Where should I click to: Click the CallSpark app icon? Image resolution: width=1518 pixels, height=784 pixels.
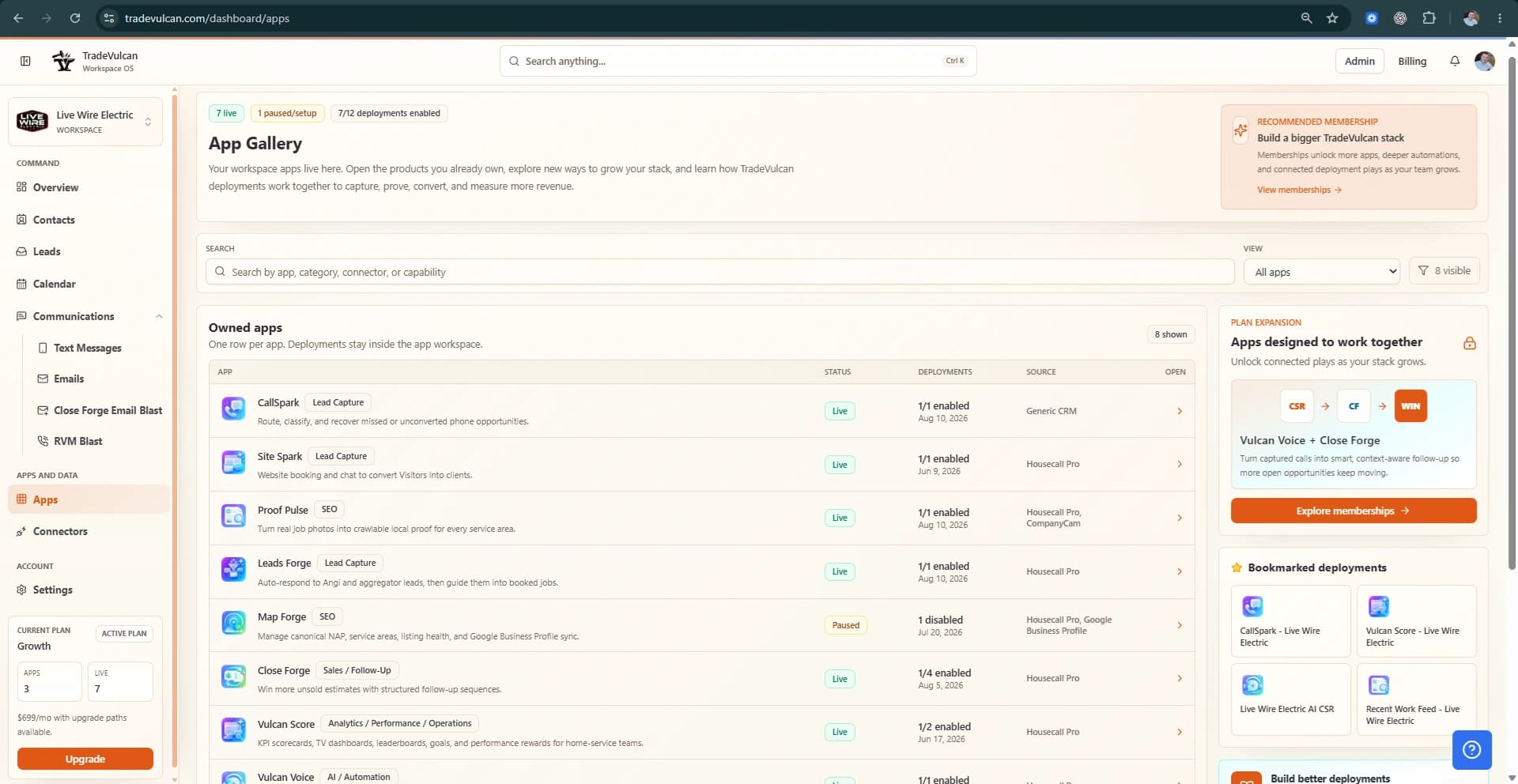tap(233, 409)
